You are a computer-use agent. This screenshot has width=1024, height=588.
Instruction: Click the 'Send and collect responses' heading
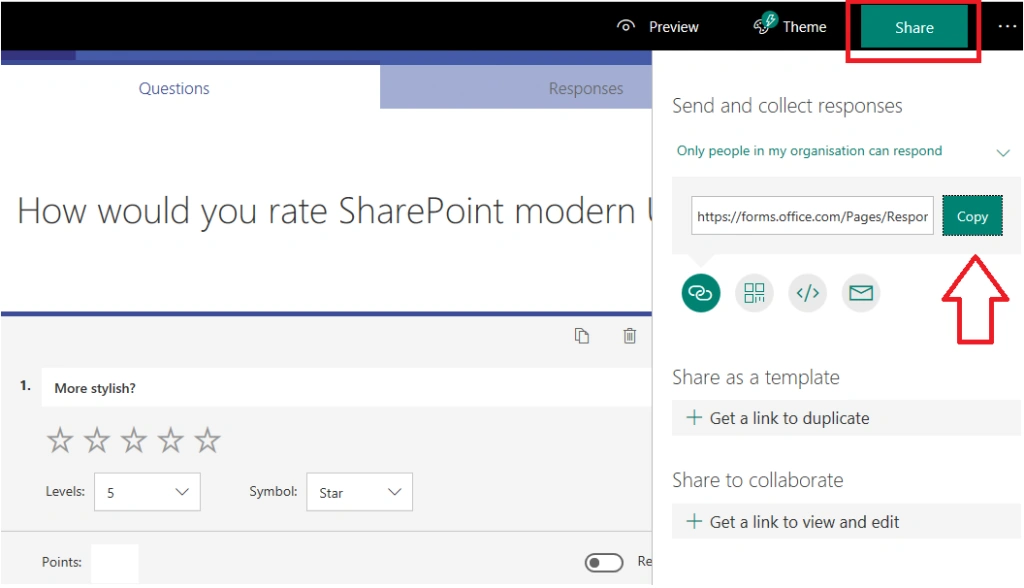click(x=787, y=106)
